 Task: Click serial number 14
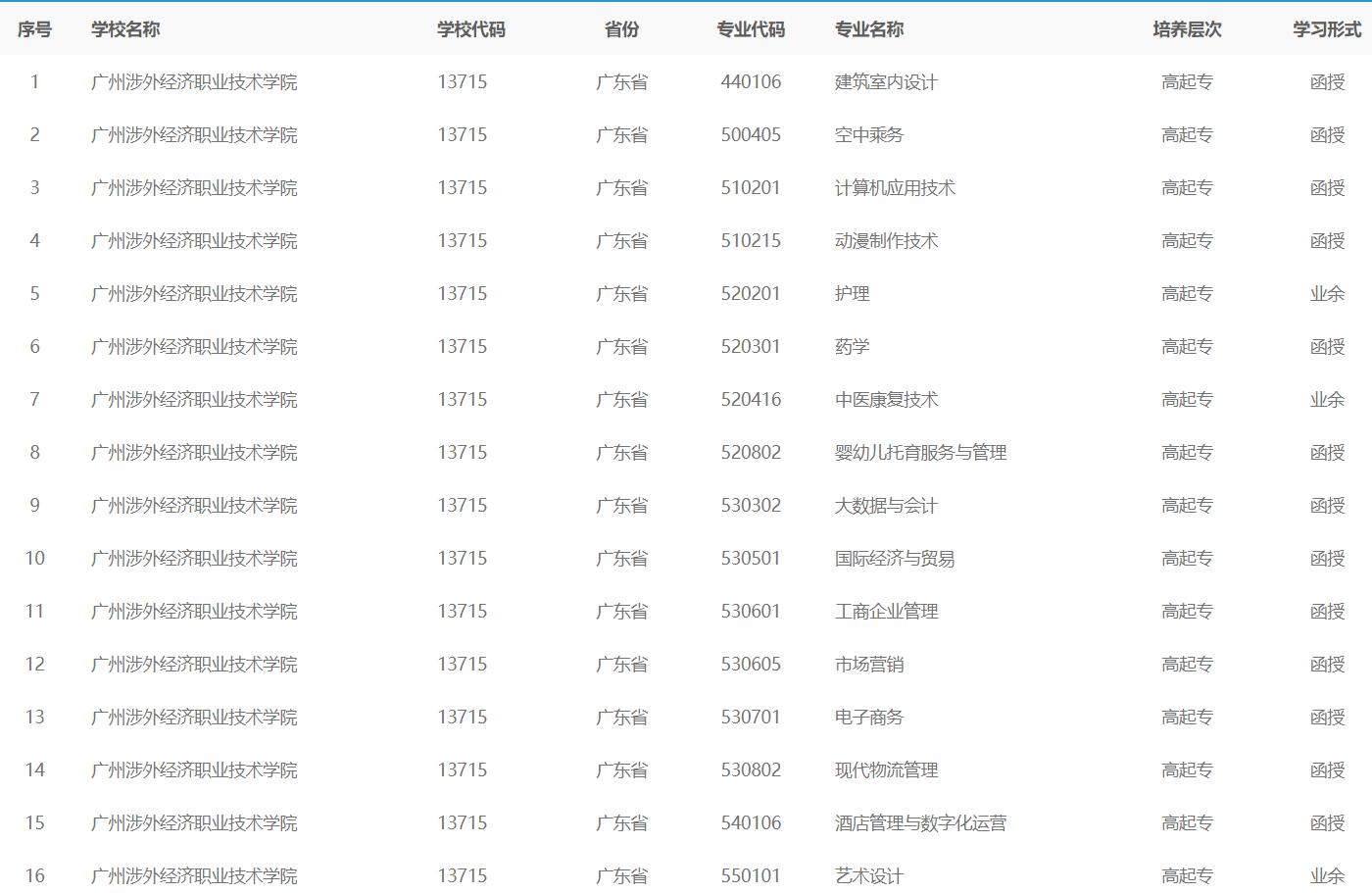click(x=35, y=770)
